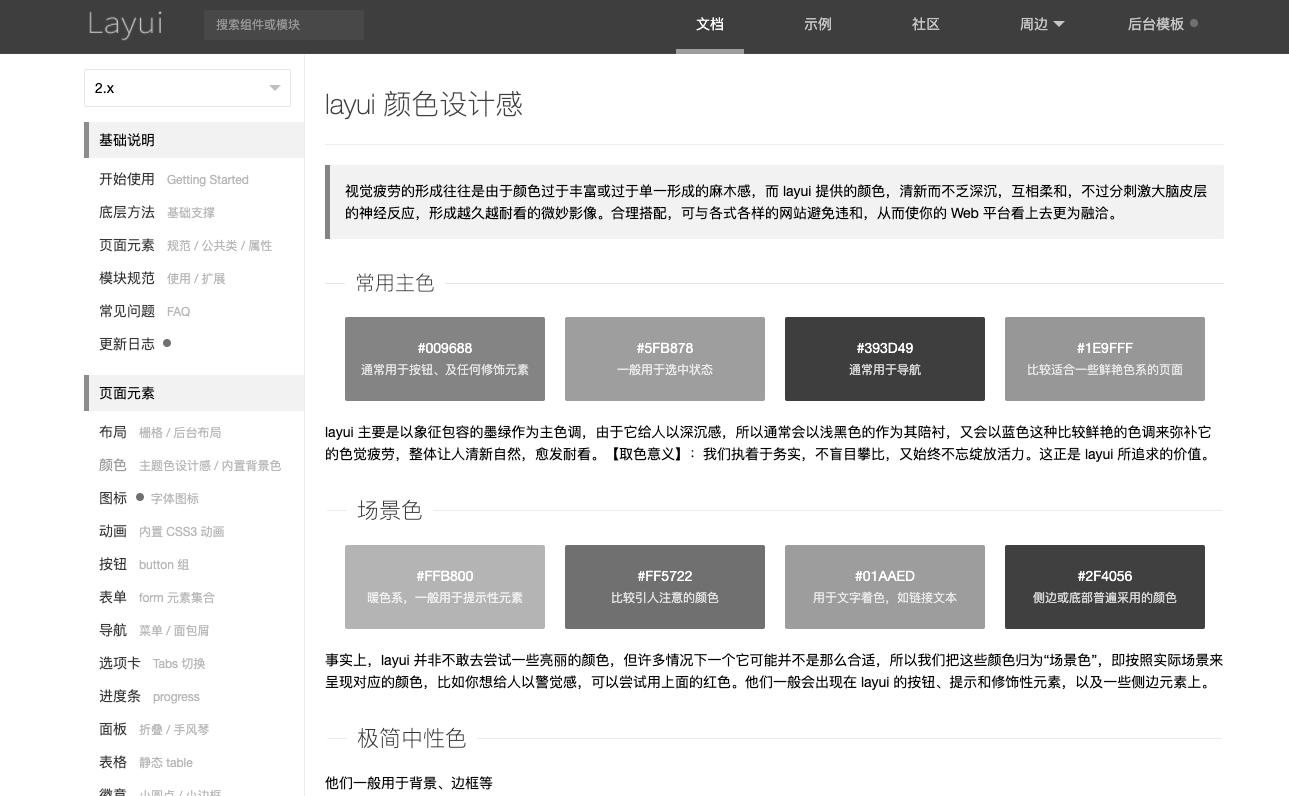The image size is (1289, 796).
Task: Open 进度条 progress entry
Action: (x=150, y=696)
